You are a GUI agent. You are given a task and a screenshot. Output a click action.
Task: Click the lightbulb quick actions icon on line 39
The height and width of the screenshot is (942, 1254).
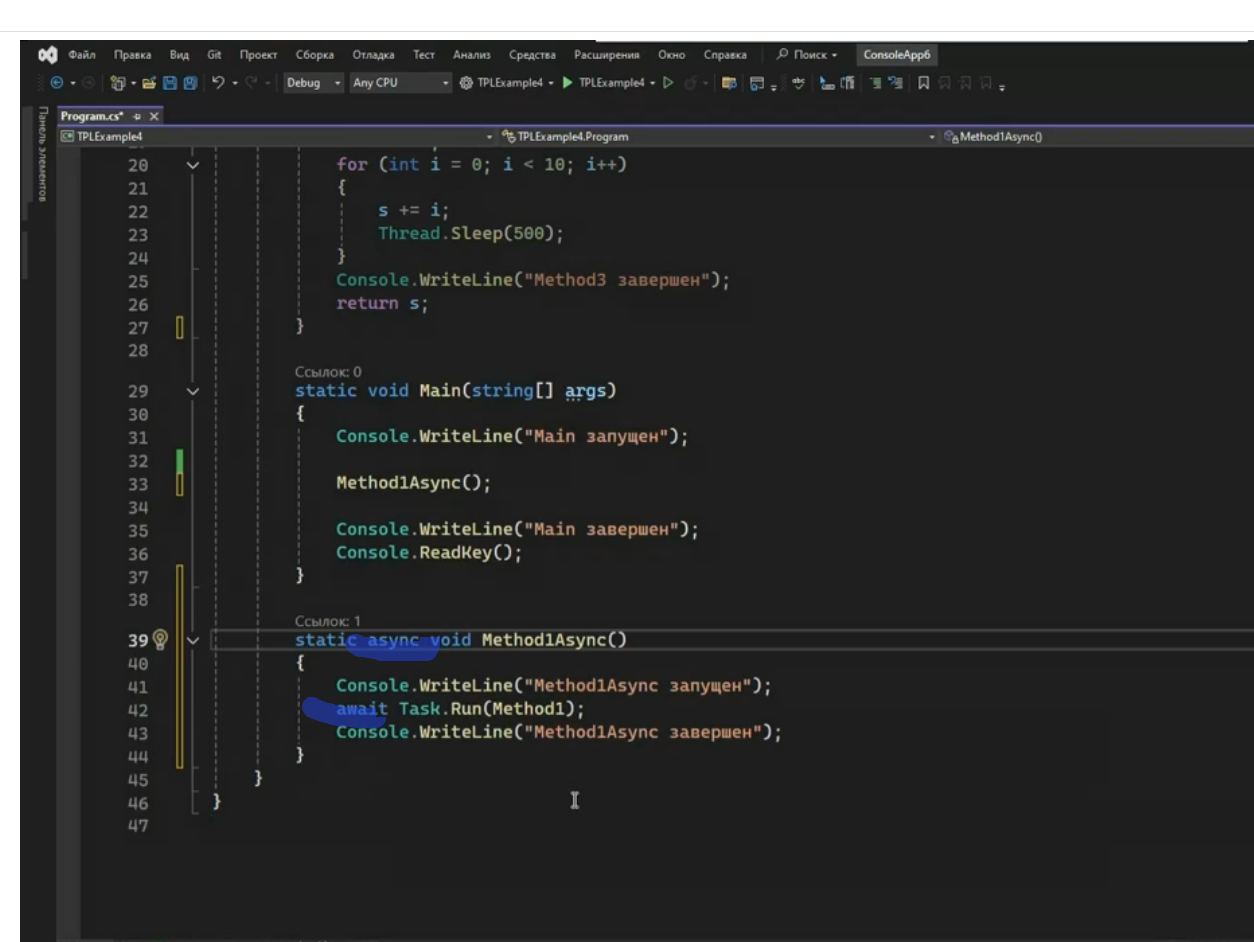(160, 640)
